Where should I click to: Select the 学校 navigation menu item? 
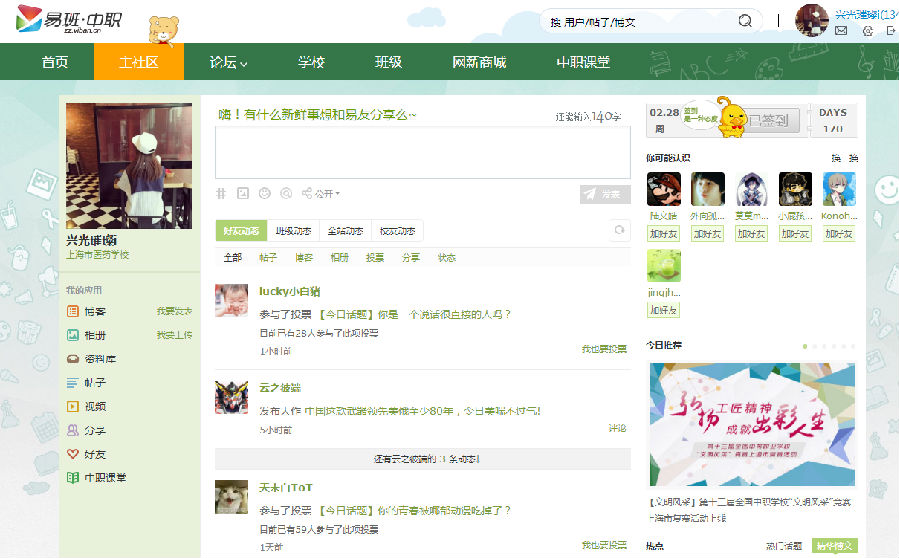coord(311,62)
